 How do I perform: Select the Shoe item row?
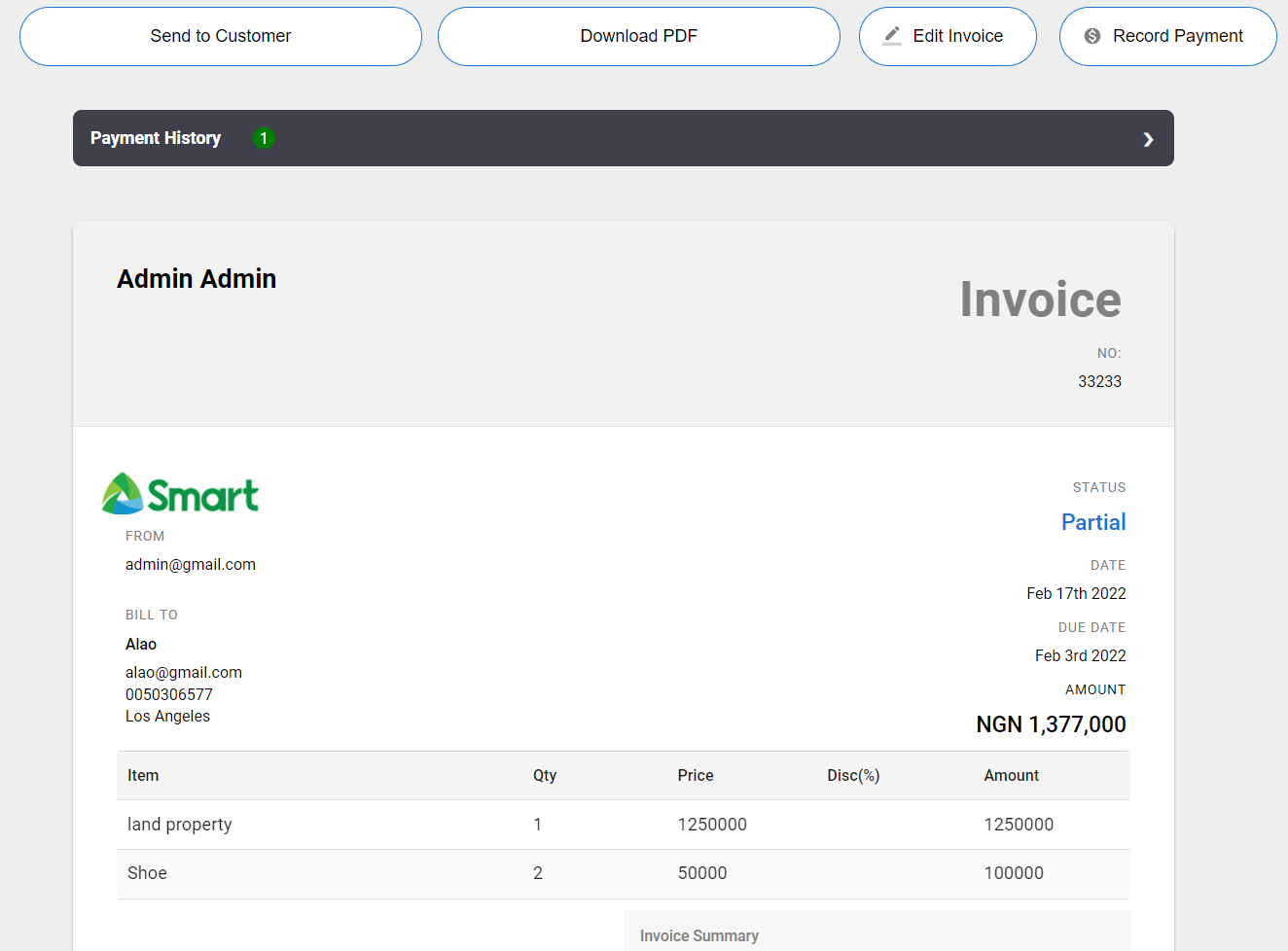[623, 873]
